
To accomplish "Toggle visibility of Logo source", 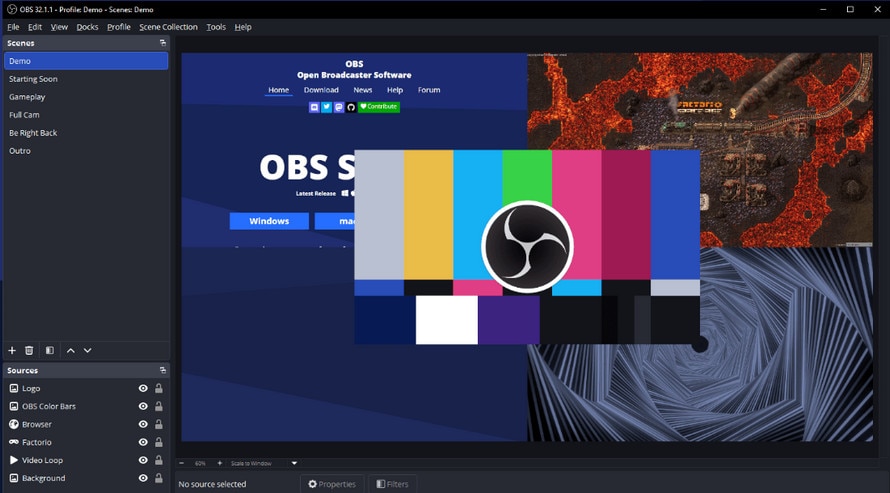I will point(143,388).
